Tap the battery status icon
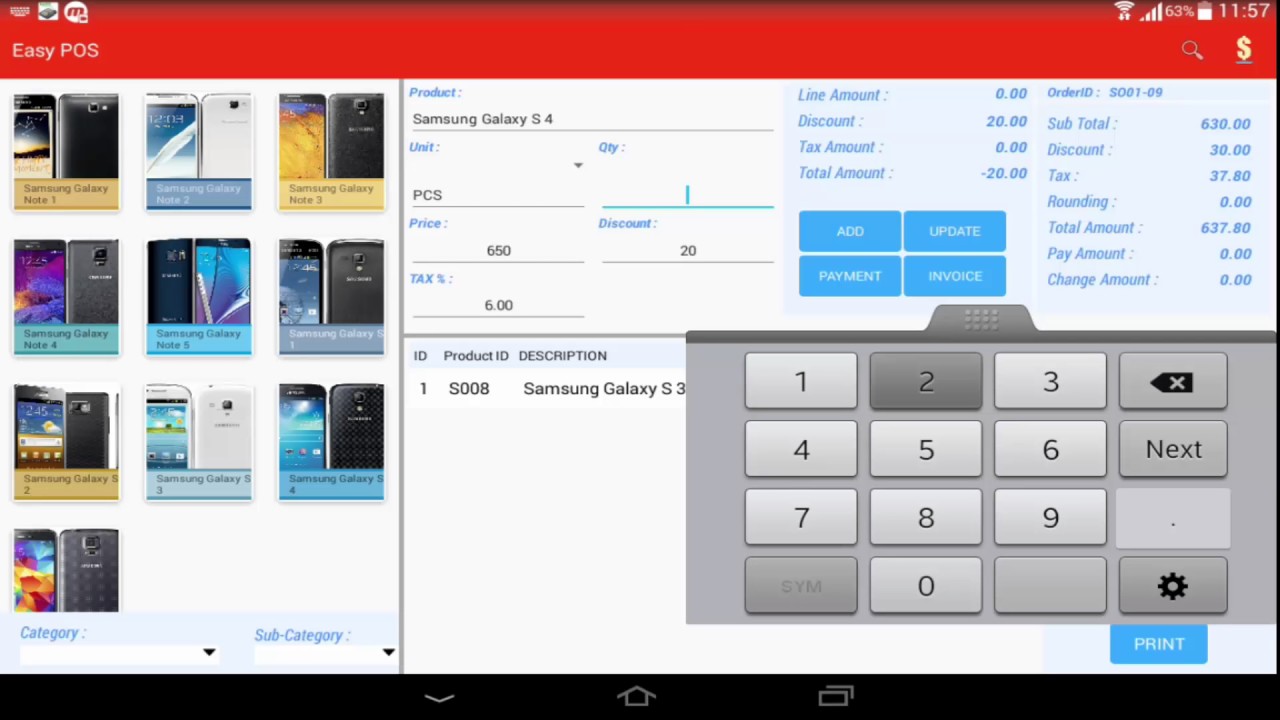Screen dimensions: 1280x720 click(1204, 11)
